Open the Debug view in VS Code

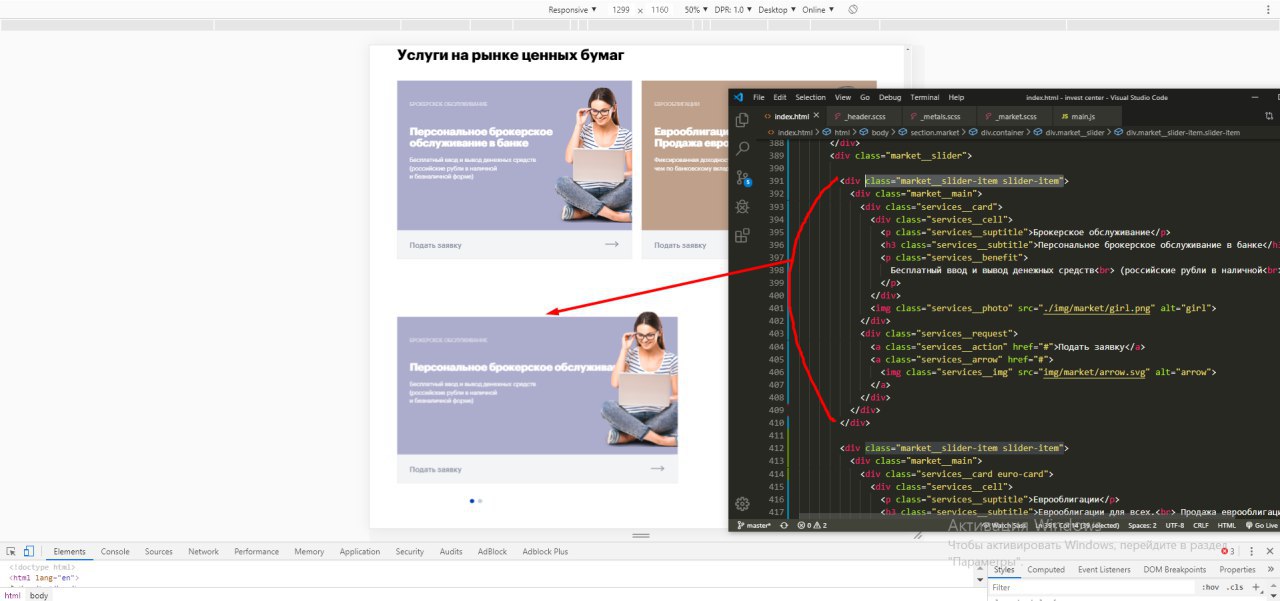coord(742,207)
